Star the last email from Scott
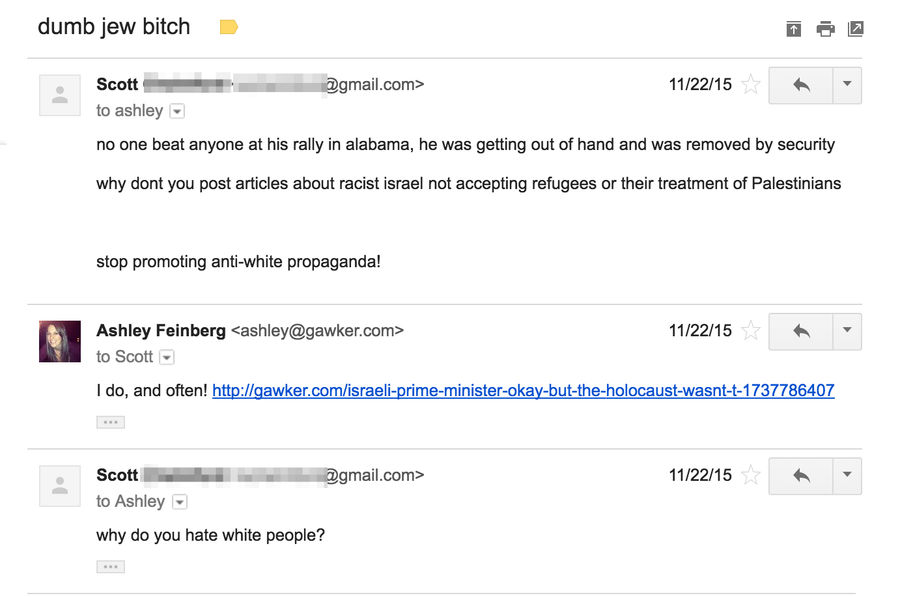This screenshot has width=900, height=597. point(751,475)
